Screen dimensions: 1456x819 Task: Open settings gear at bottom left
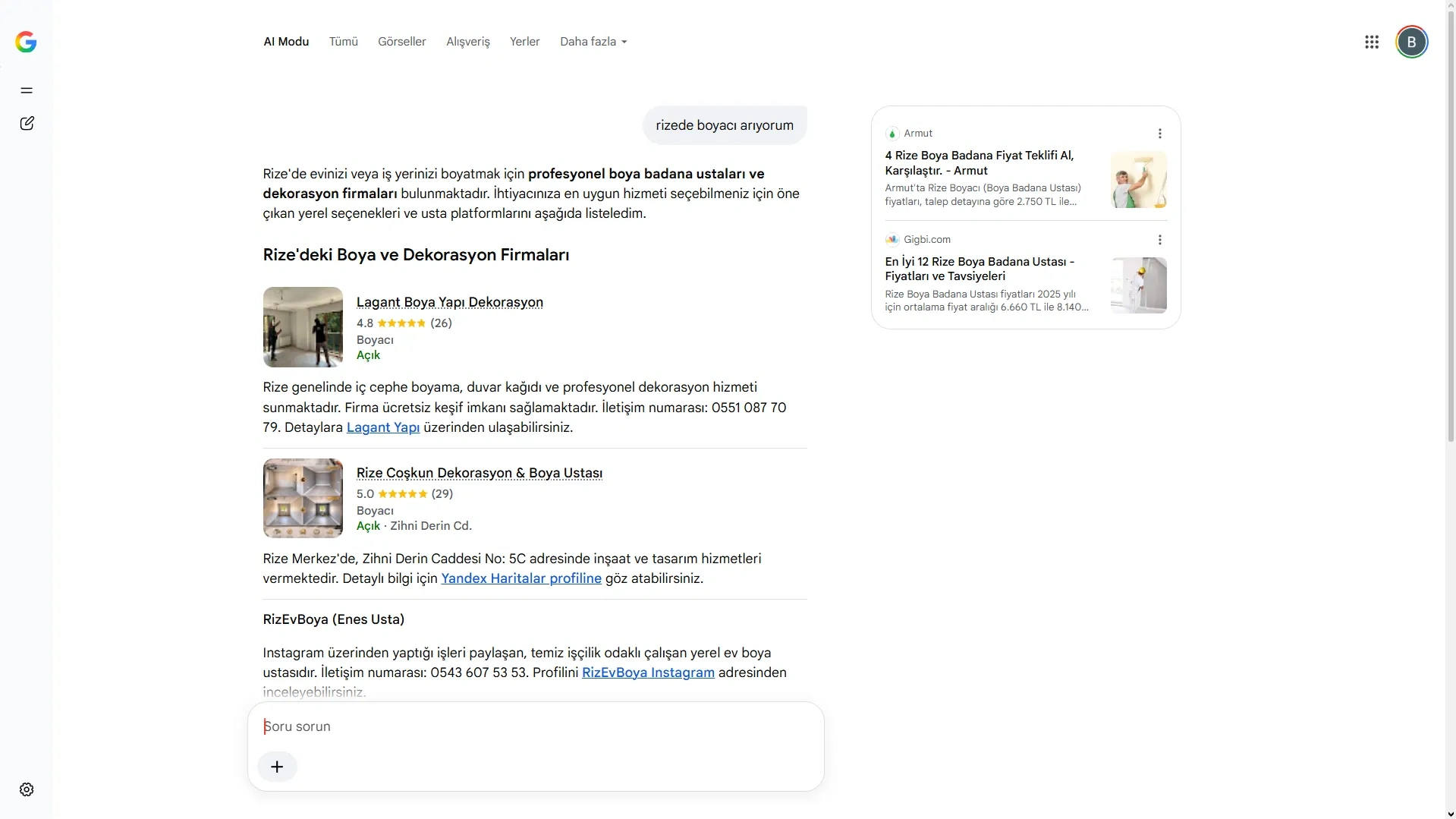point(27,789)
